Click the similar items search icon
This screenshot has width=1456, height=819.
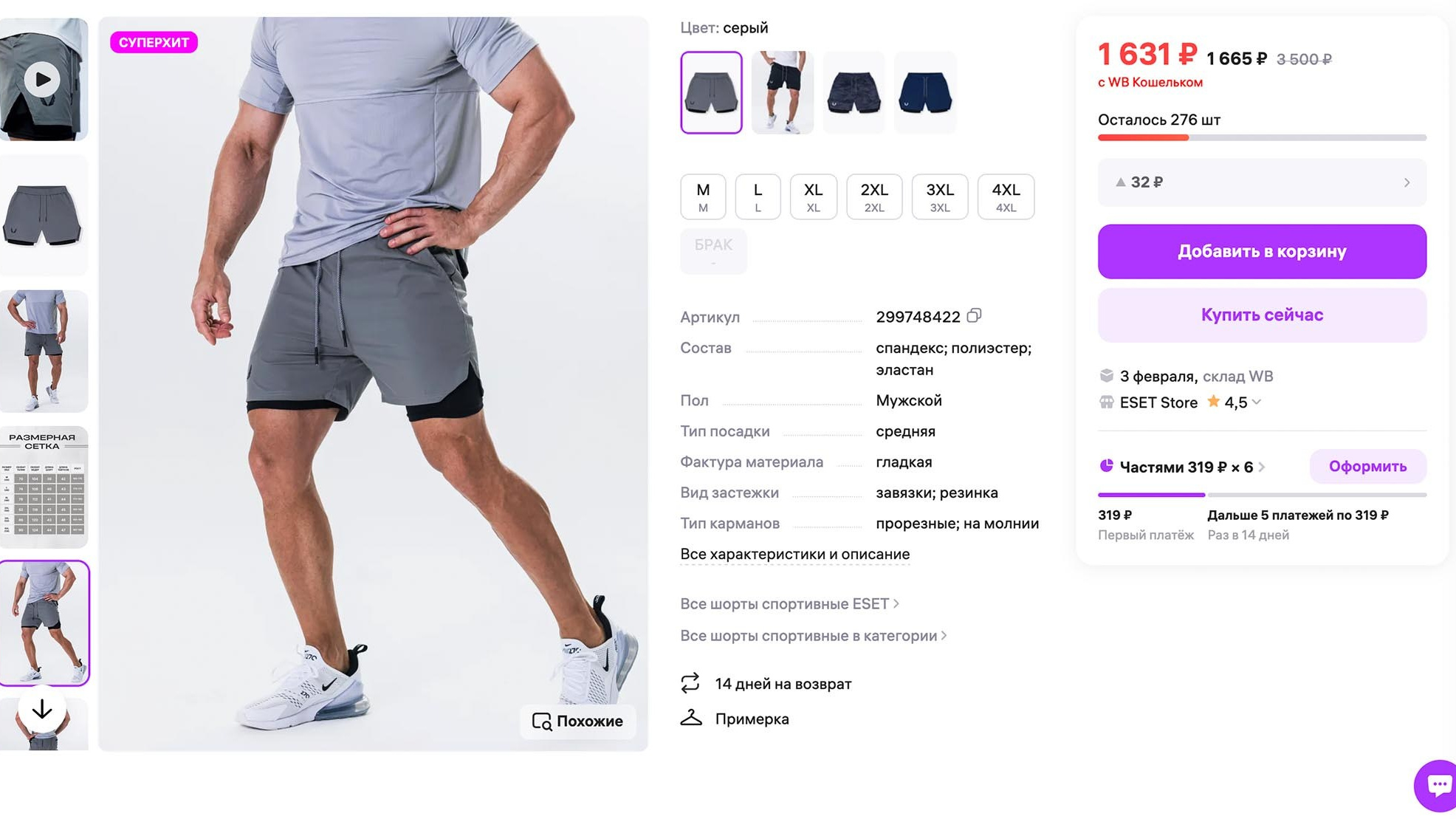tap(542, 722)
